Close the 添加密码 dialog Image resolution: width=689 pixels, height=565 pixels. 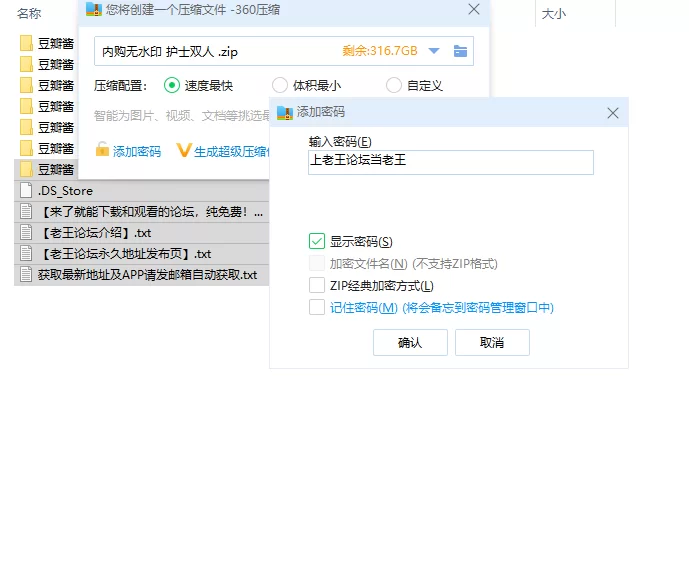coord(613,113)
